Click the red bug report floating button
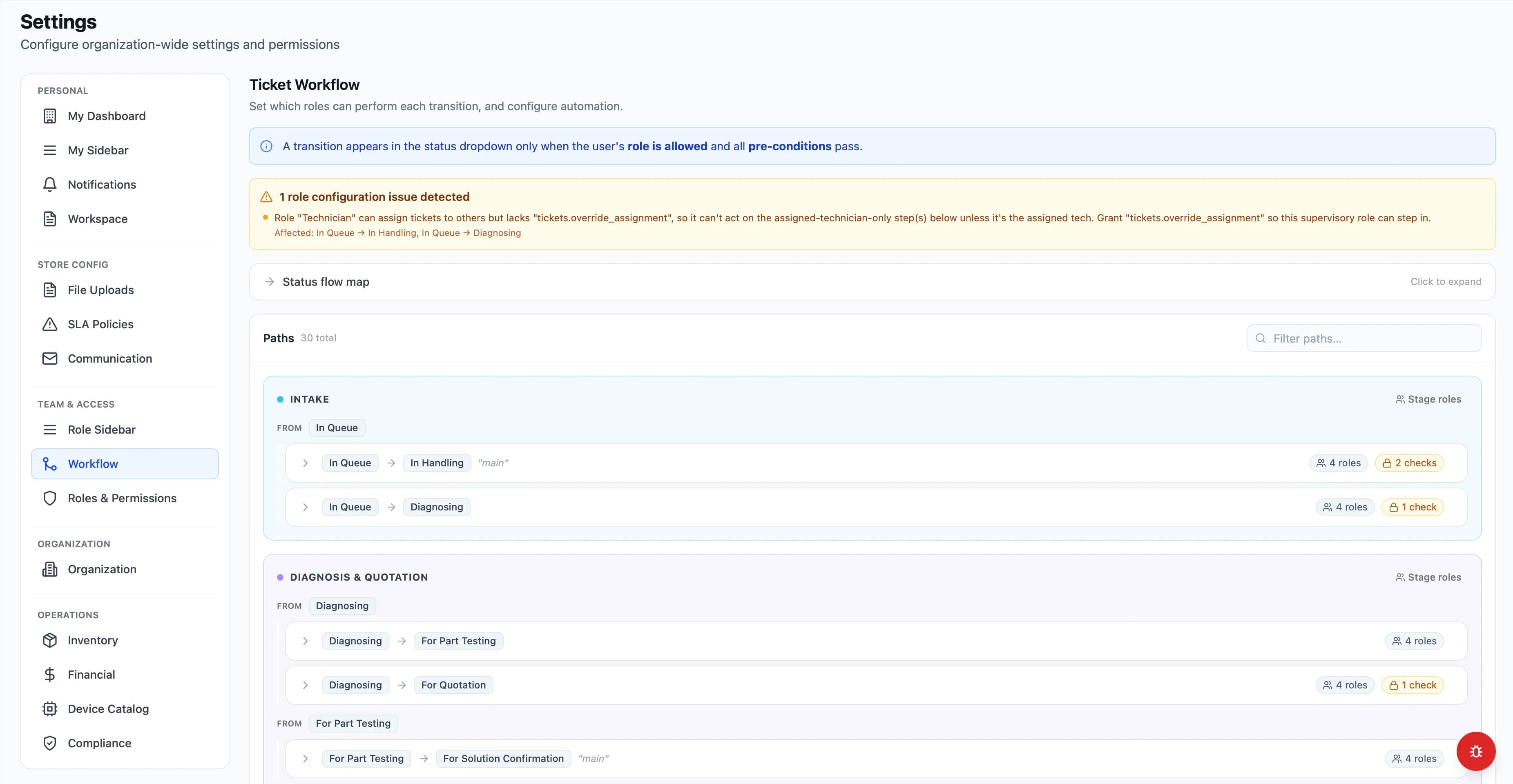 point(1475,751)
